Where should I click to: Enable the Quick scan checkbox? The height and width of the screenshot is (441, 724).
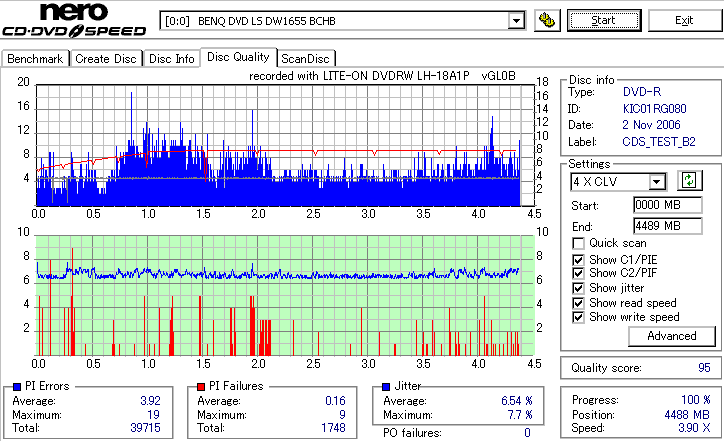pos(578,243)
